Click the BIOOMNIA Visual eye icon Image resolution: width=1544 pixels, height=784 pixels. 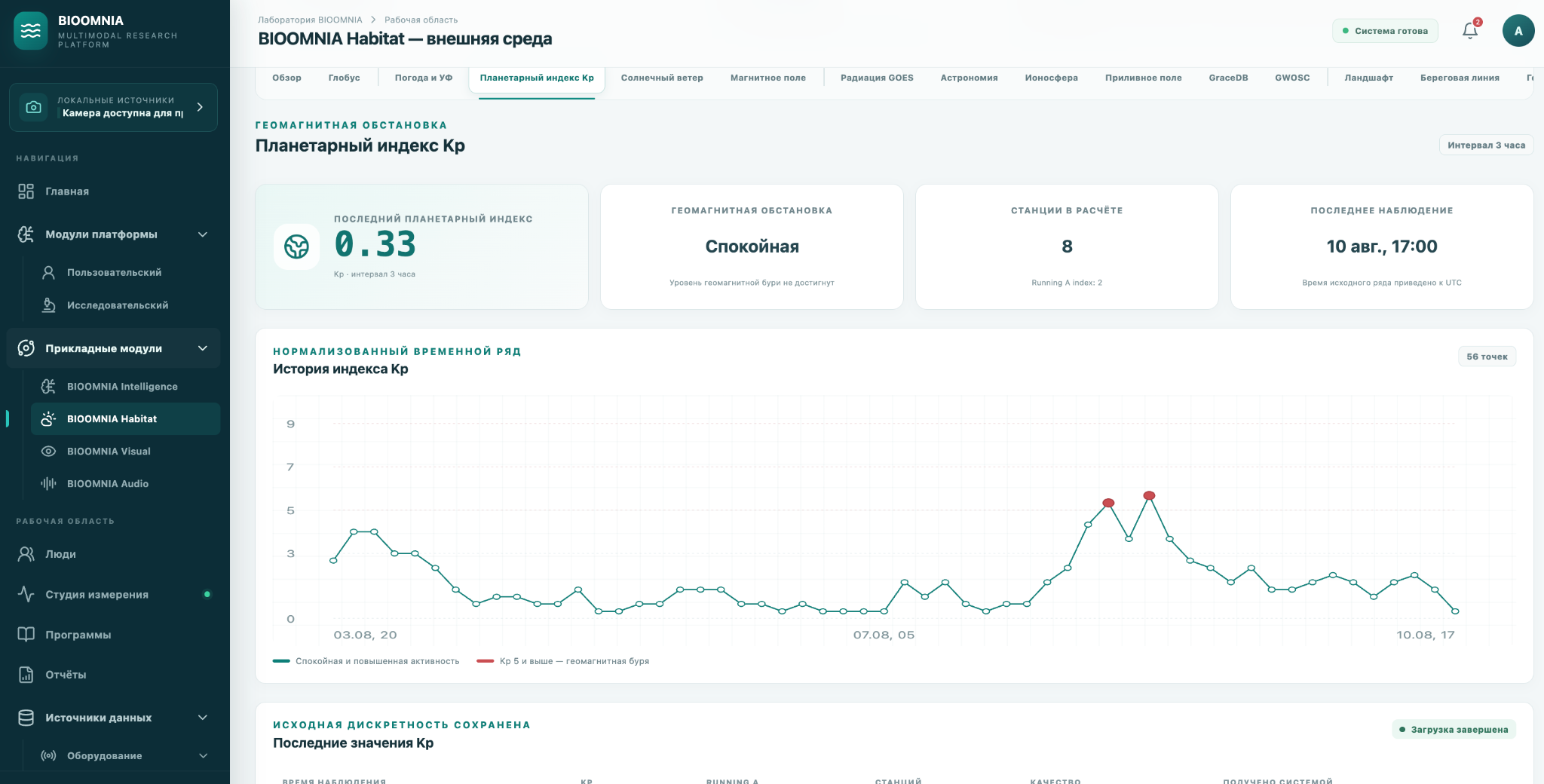coord(48,451)
